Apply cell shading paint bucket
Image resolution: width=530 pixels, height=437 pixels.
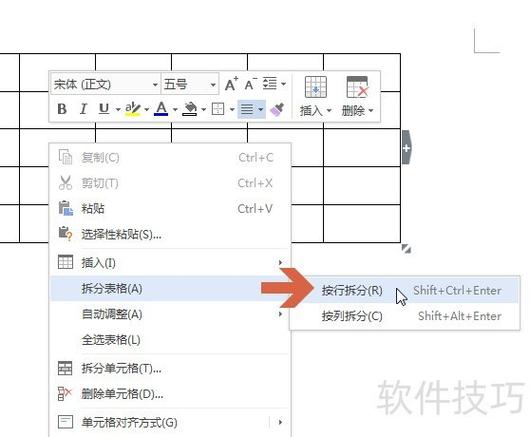click(x=190, y=109)
